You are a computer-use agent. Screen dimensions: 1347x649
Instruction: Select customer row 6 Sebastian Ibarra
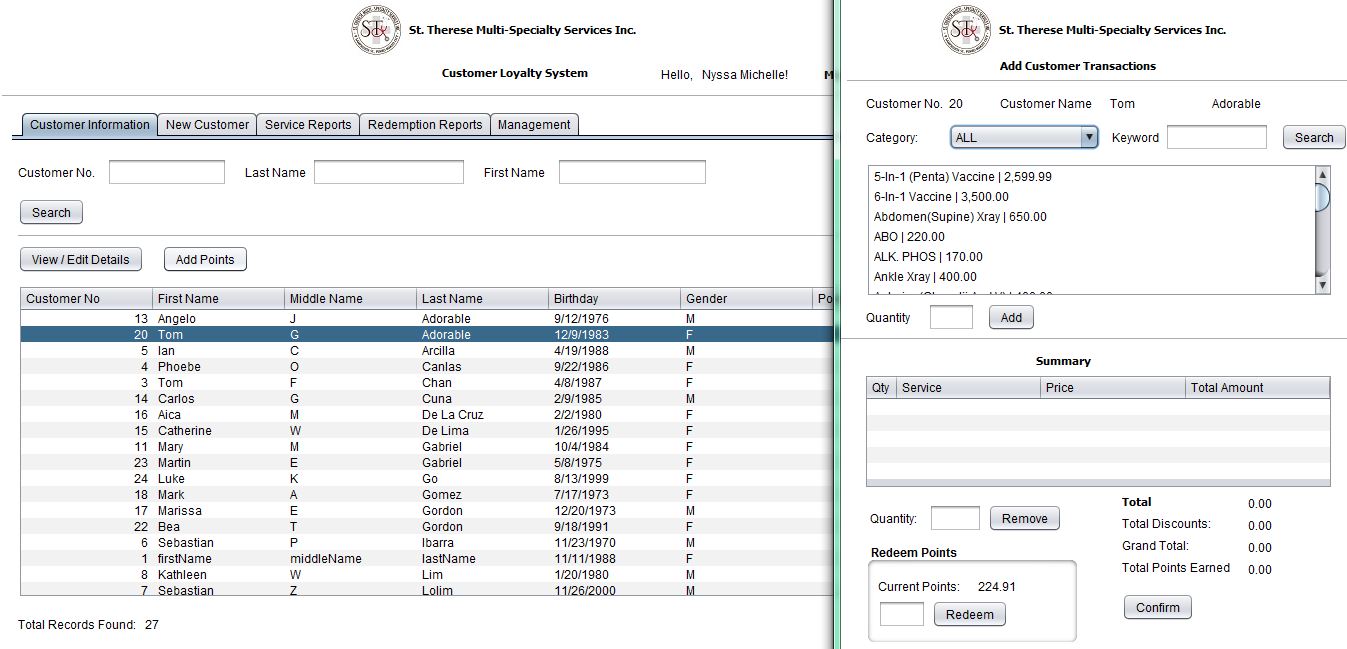click(427, 543)
